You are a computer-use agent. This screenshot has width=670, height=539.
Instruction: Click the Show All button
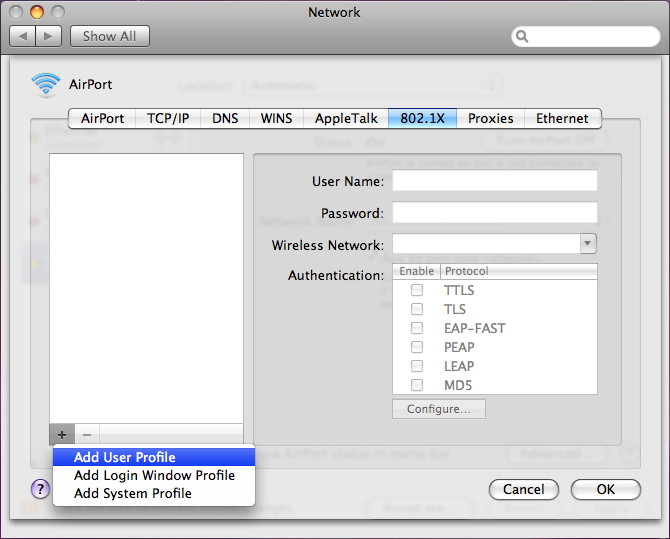110,36
